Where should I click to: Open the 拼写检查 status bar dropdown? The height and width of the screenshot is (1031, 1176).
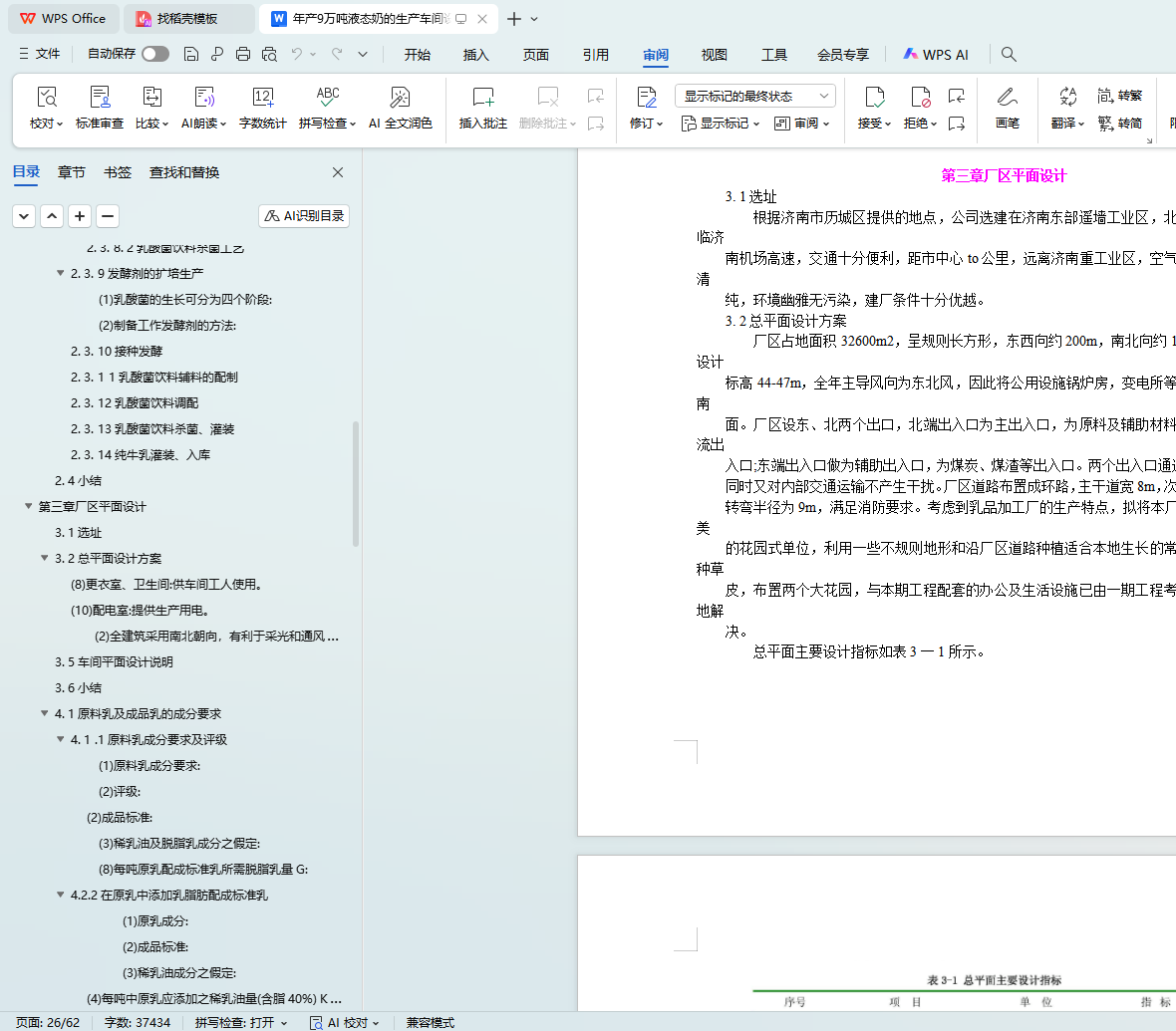click(241, 1022)
